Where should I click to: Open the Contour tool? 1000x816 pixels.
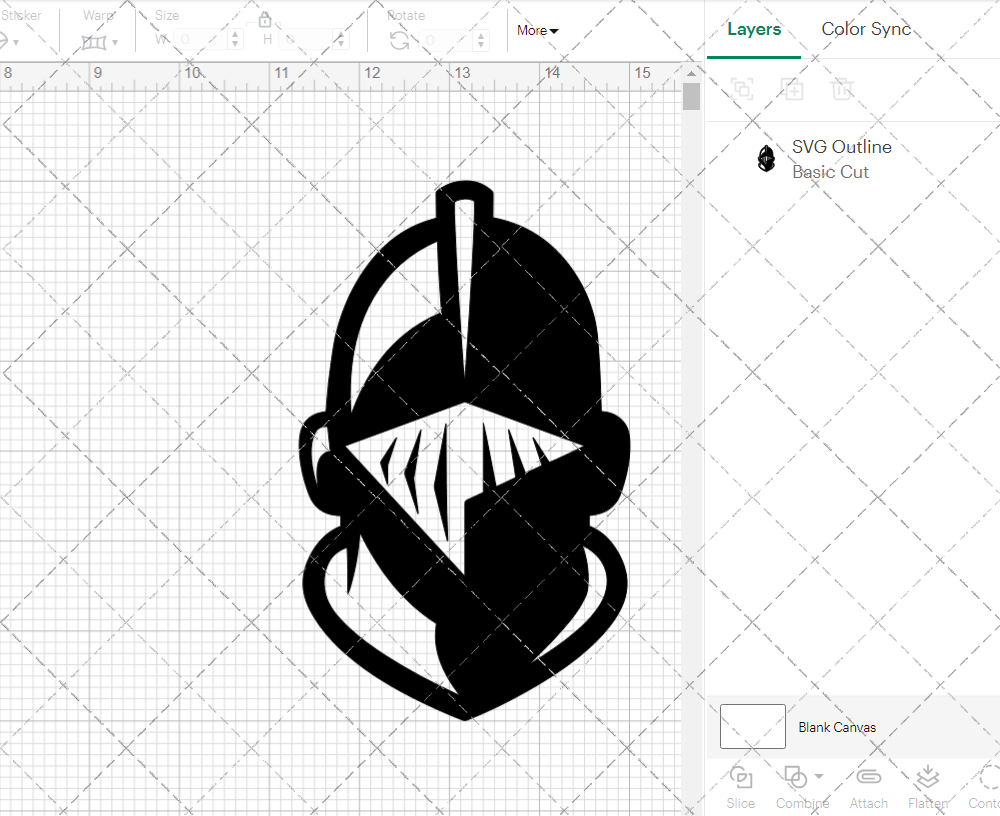tap(985, 788)
